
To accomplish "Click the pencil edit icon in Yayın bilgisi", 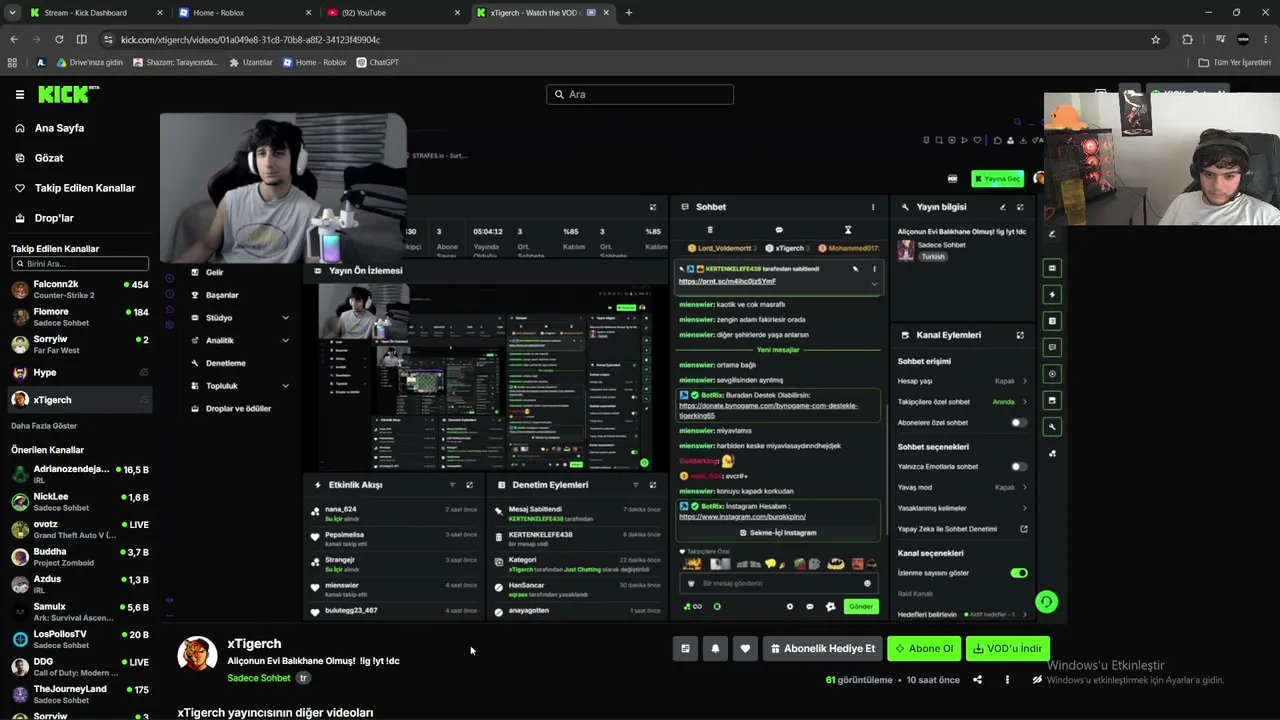I will [x=1002, y=207].
